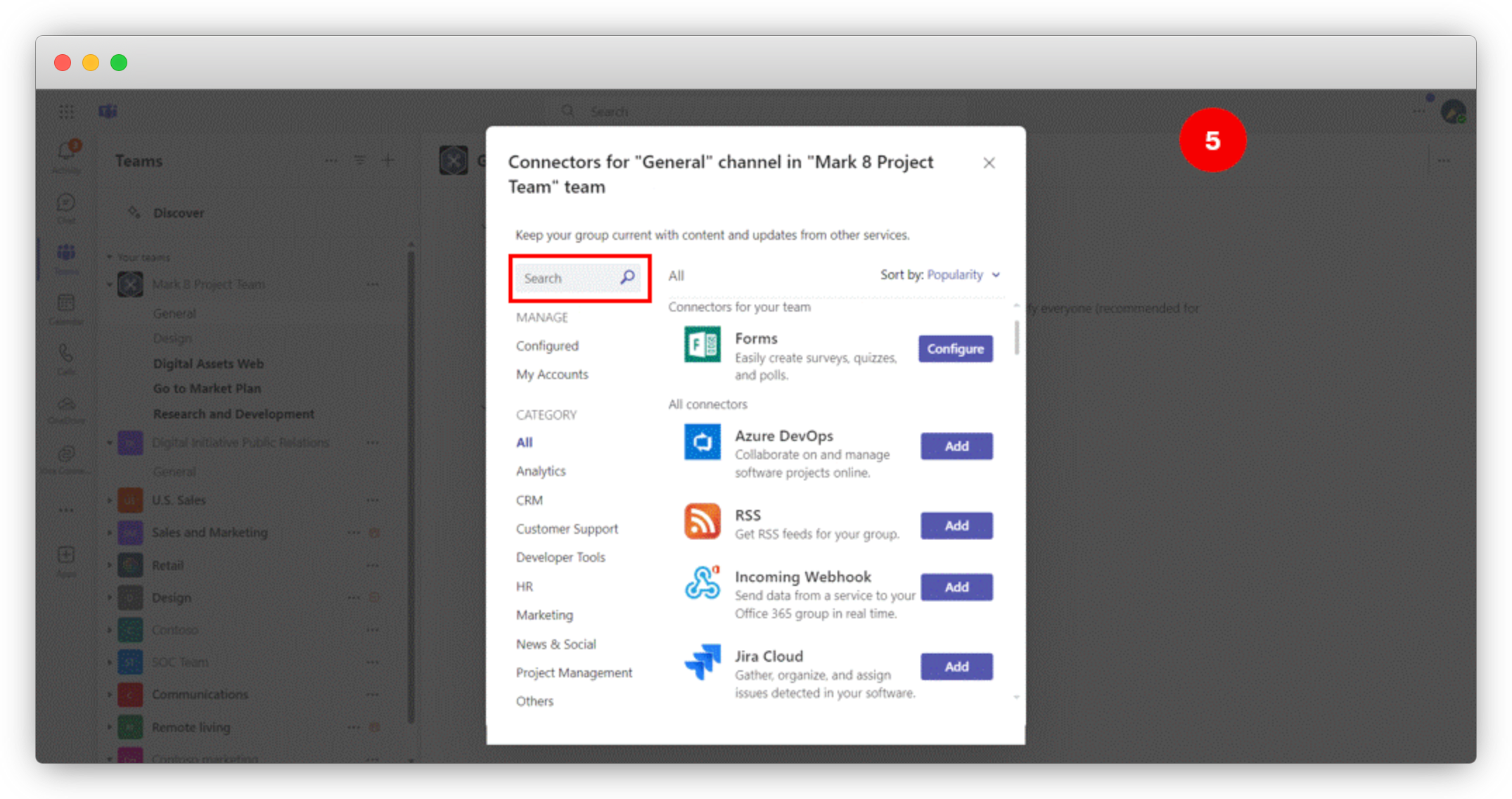
Task: Click the Azure DevOps connector icon
Action: [x=702, y=442]
